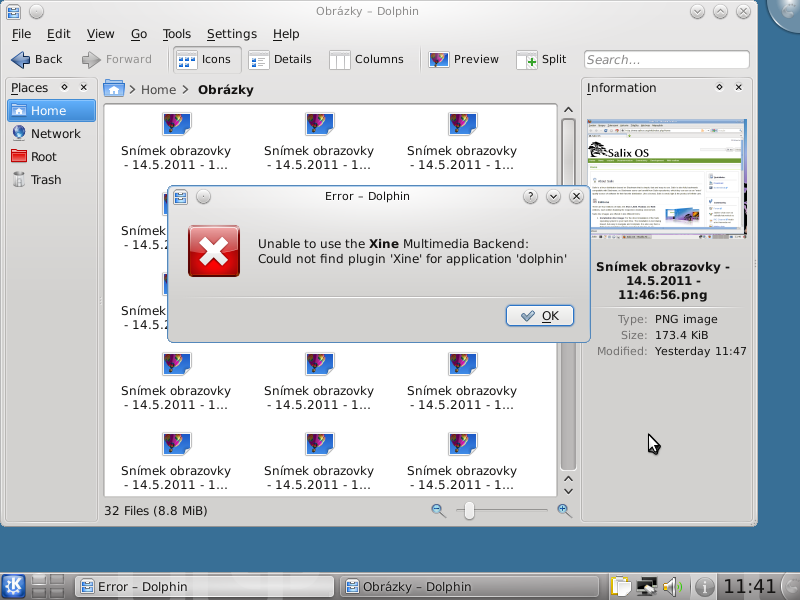
Task: Close the Error dialog
Action: pos(577,196)
